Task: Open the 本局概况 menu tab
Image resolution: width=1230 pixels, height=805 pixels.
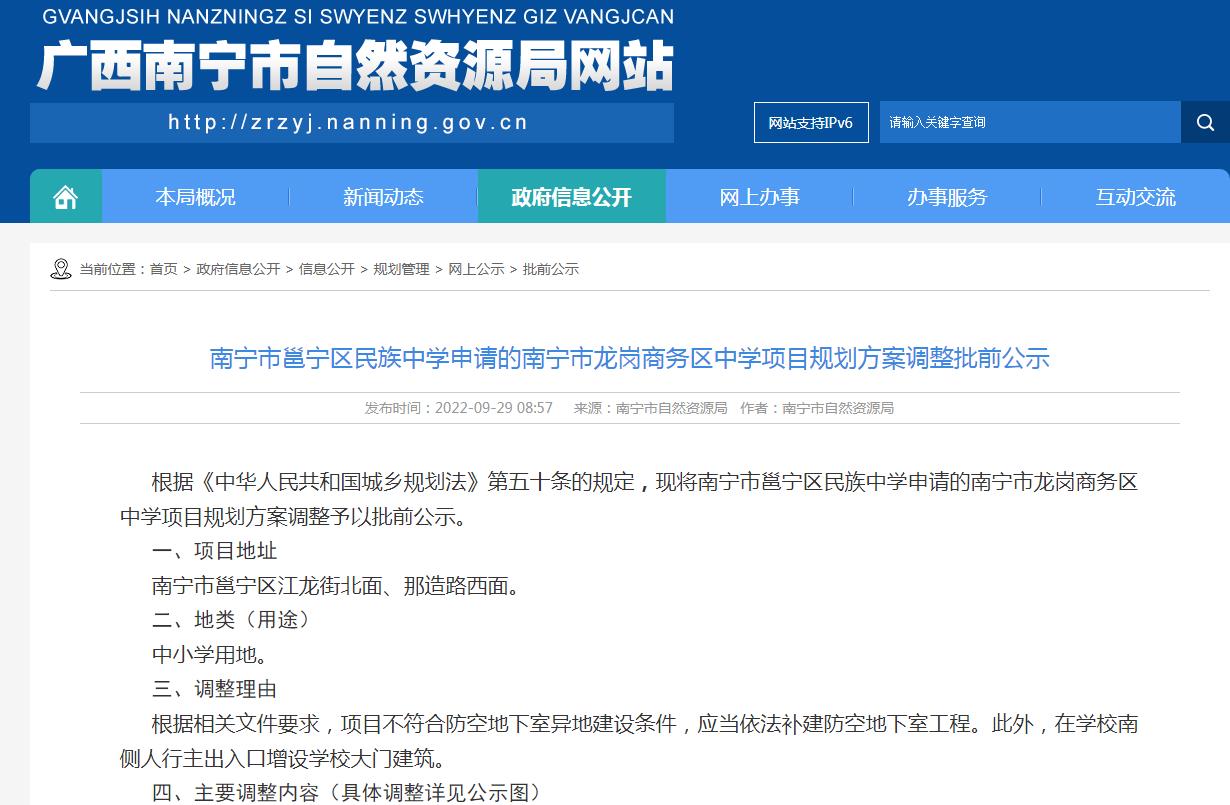Action: (x=195, y=197)
